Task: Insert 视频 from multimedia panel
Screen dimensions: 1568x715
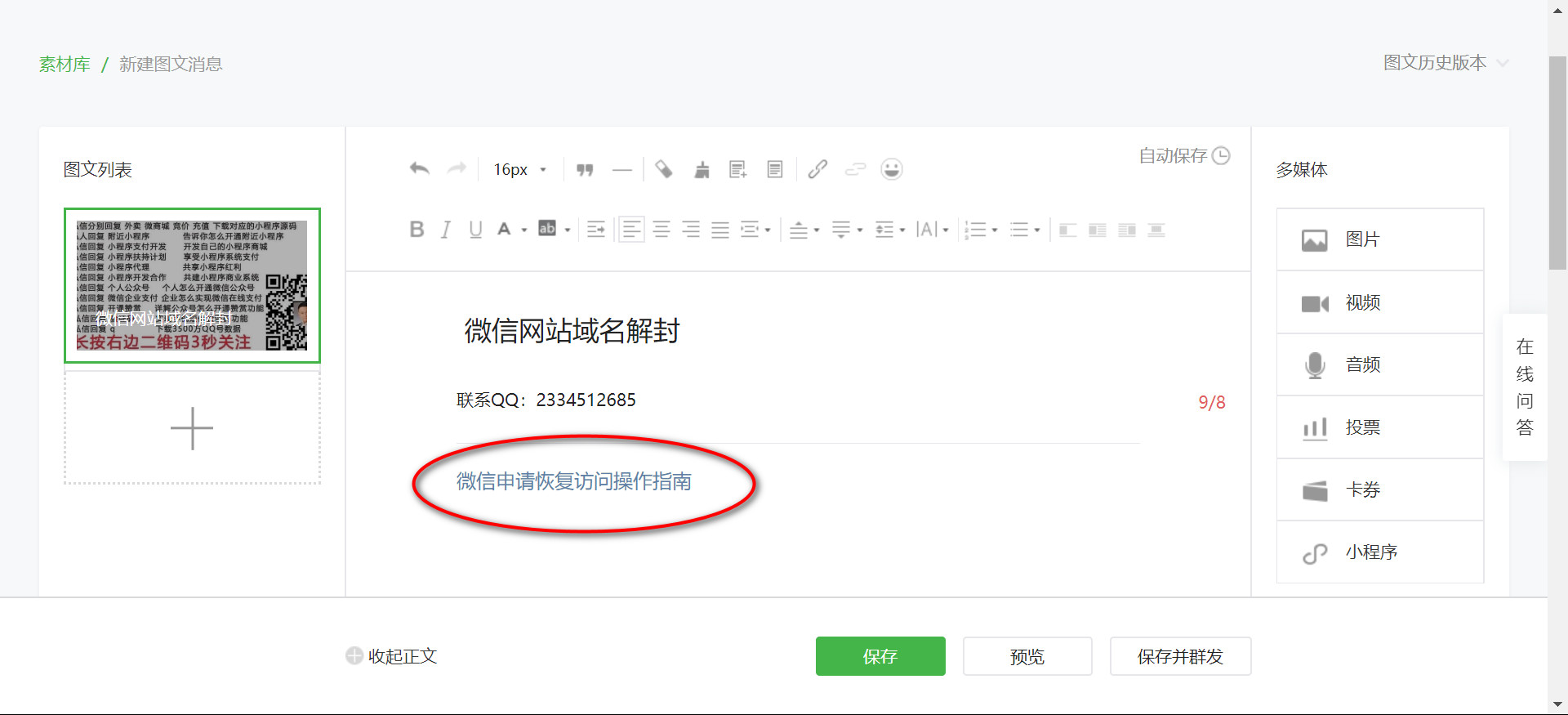Action: (1380, 302)
